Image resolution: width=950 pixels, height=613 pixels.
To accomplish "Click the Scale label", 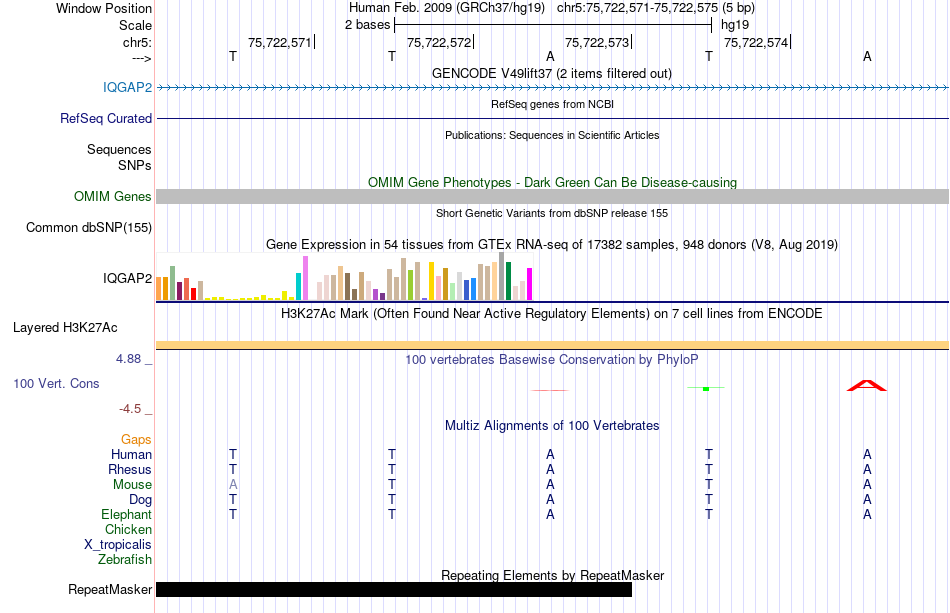I will [135, 25].
